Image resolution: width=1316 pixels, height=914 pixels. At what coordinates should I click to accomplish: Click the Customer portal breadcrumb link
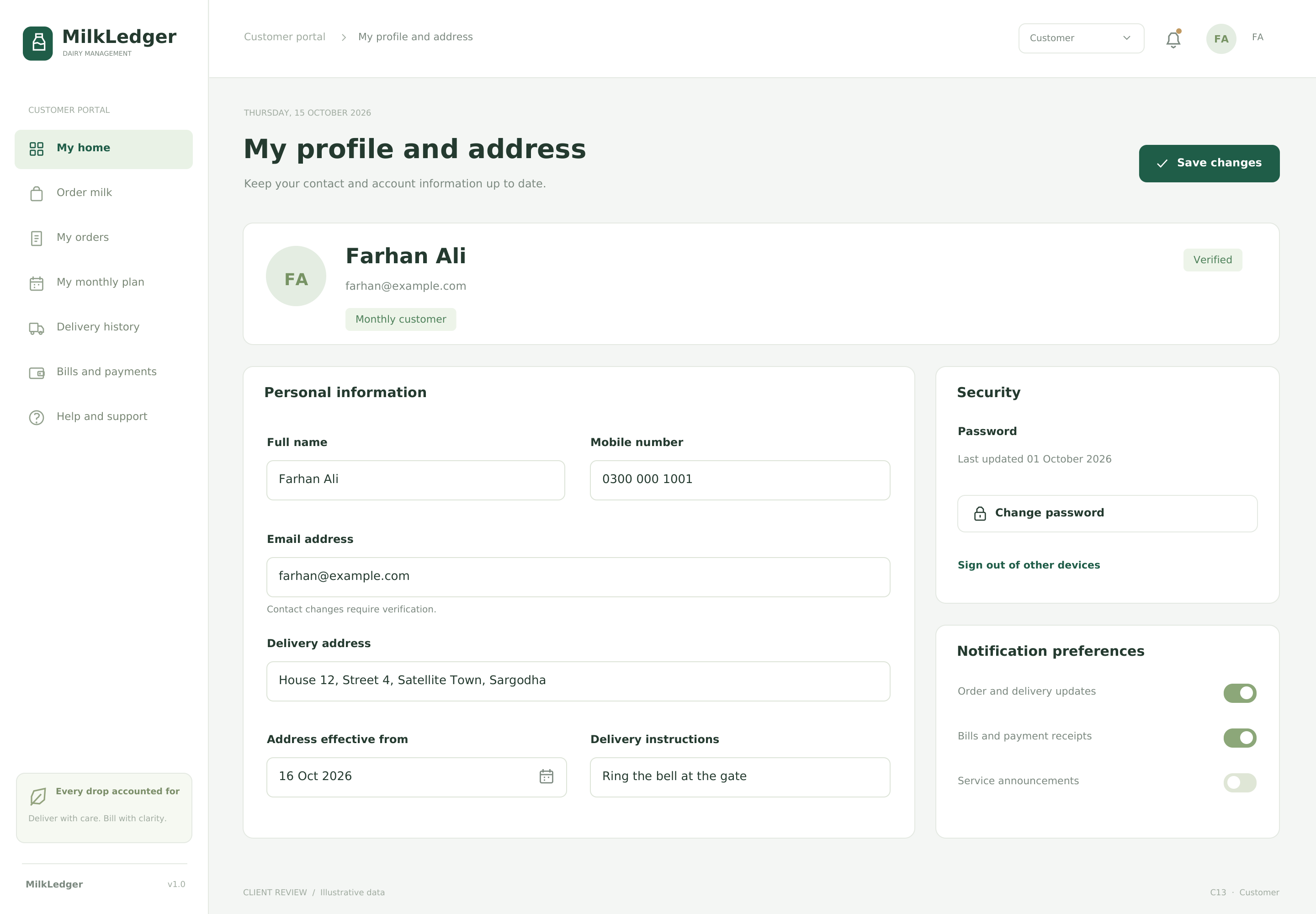[285, 37]
